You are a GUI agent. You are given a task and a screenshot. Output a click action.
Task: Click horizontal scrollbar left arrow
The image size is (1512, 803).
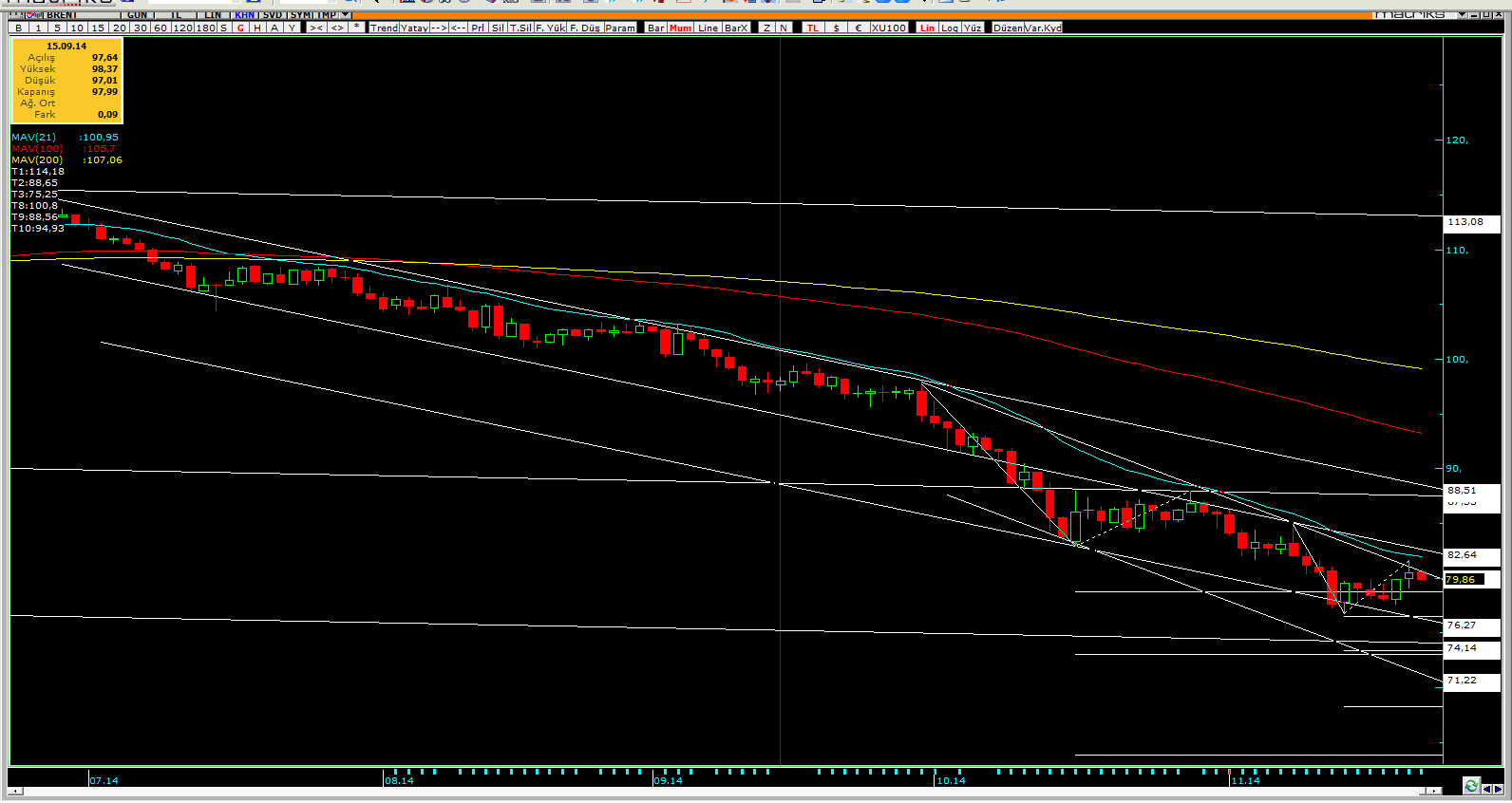(x=15, y=791)
